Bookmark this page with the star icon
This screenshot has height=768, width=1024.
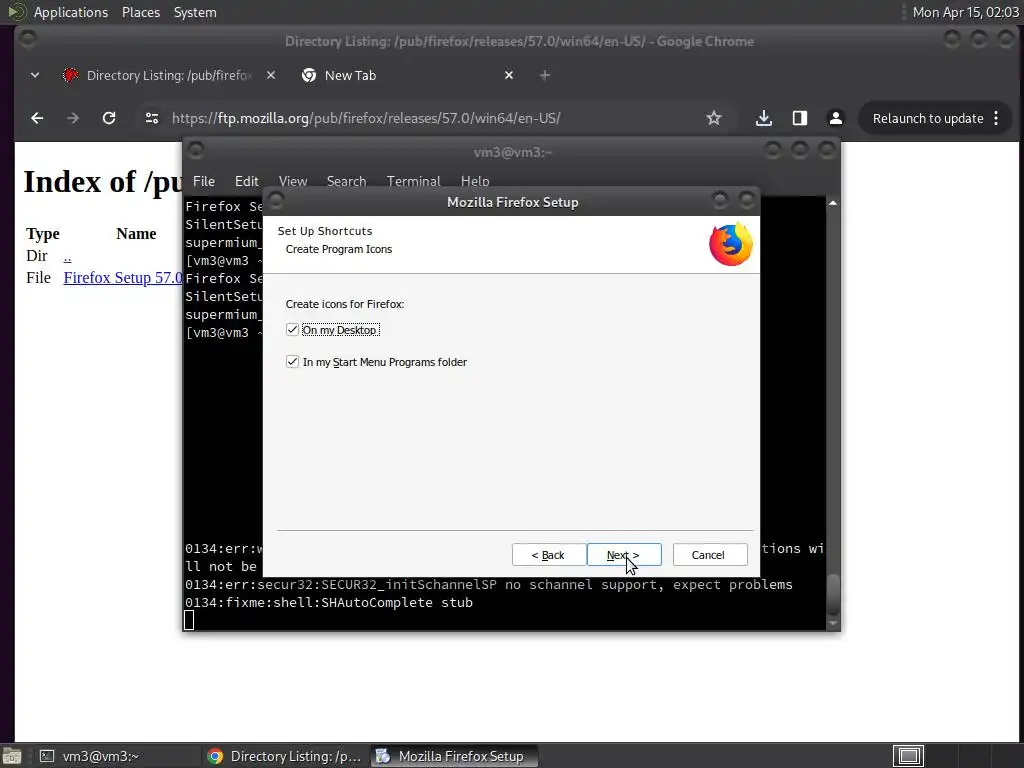point(714,118)
